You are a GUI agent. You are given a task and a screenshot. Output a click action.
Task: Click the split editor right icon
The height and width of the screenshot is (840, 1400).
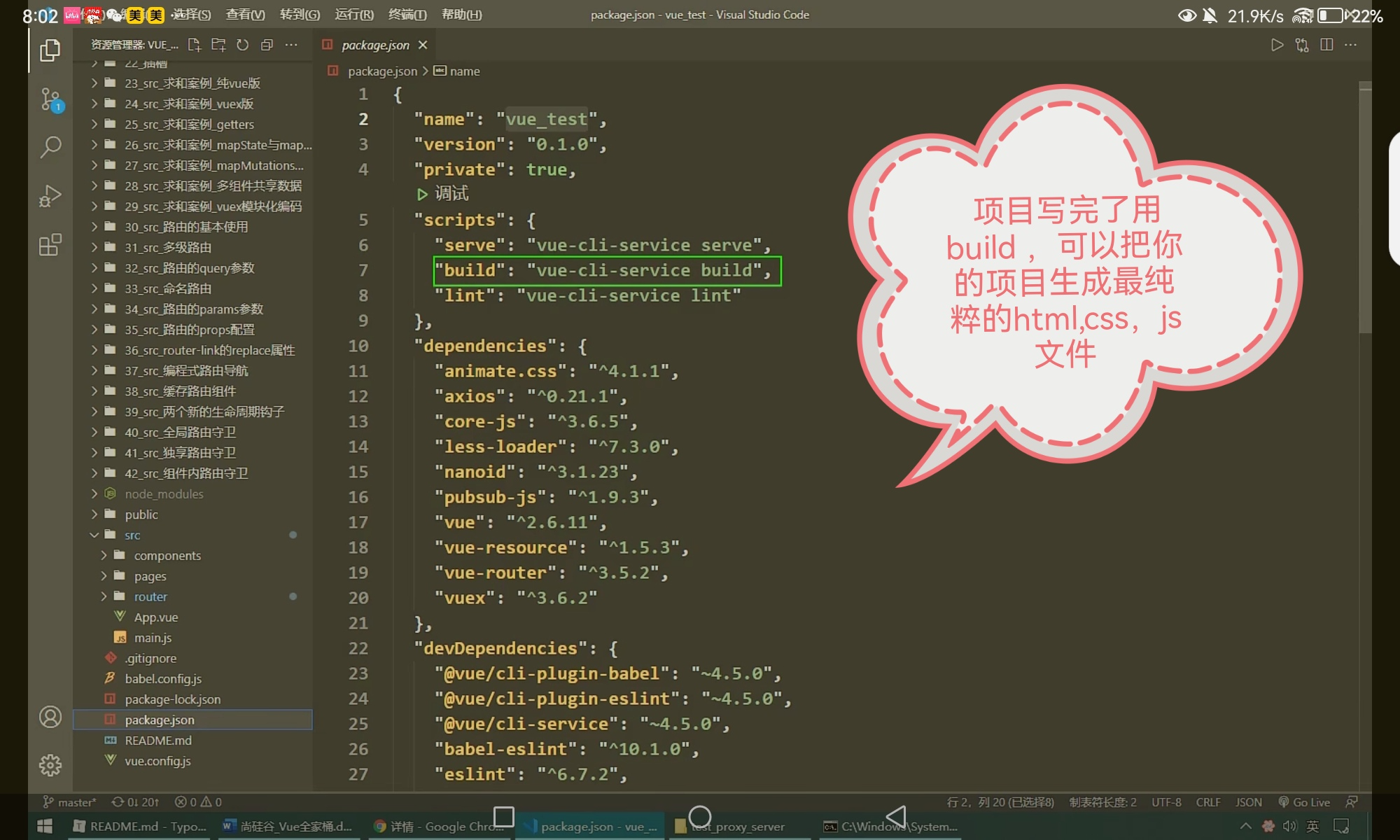coord(1326,45)
